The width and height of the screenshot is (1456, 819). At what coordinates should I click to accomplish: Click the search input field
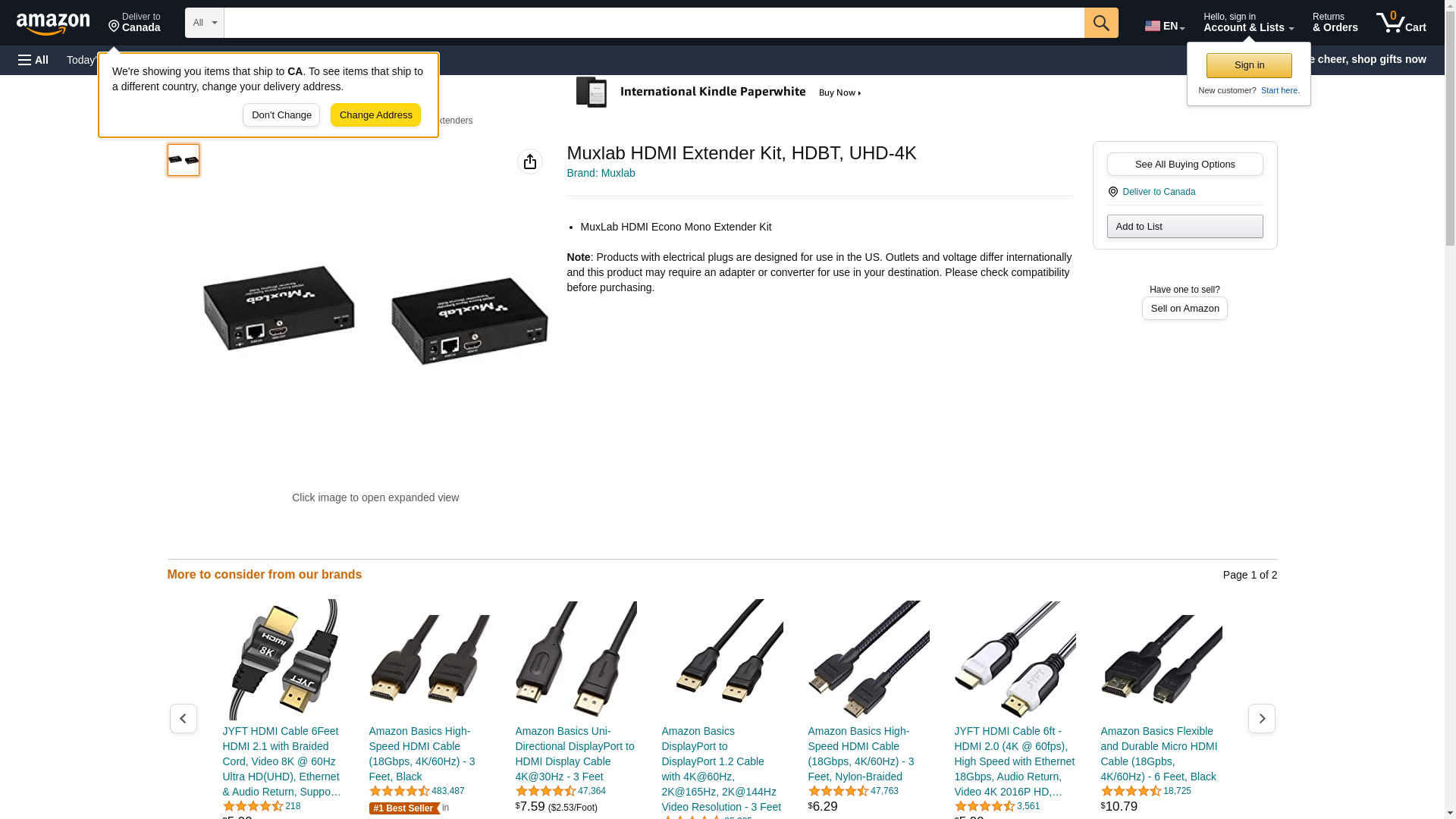(654, 23)
